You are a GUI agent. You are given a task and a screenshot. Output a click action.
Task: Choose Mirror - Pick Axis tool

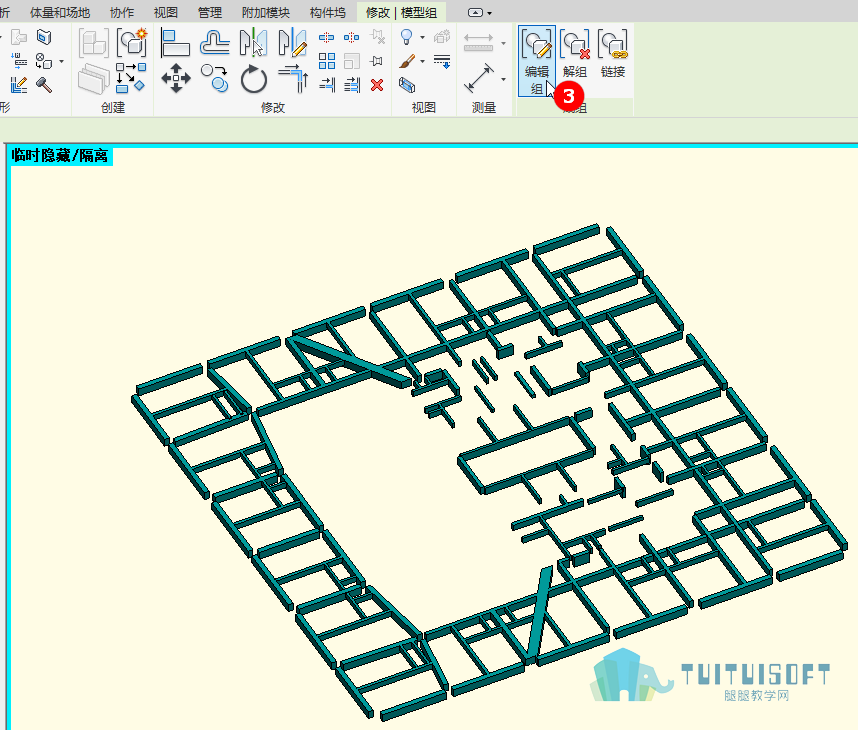click(x=253, y=43)
